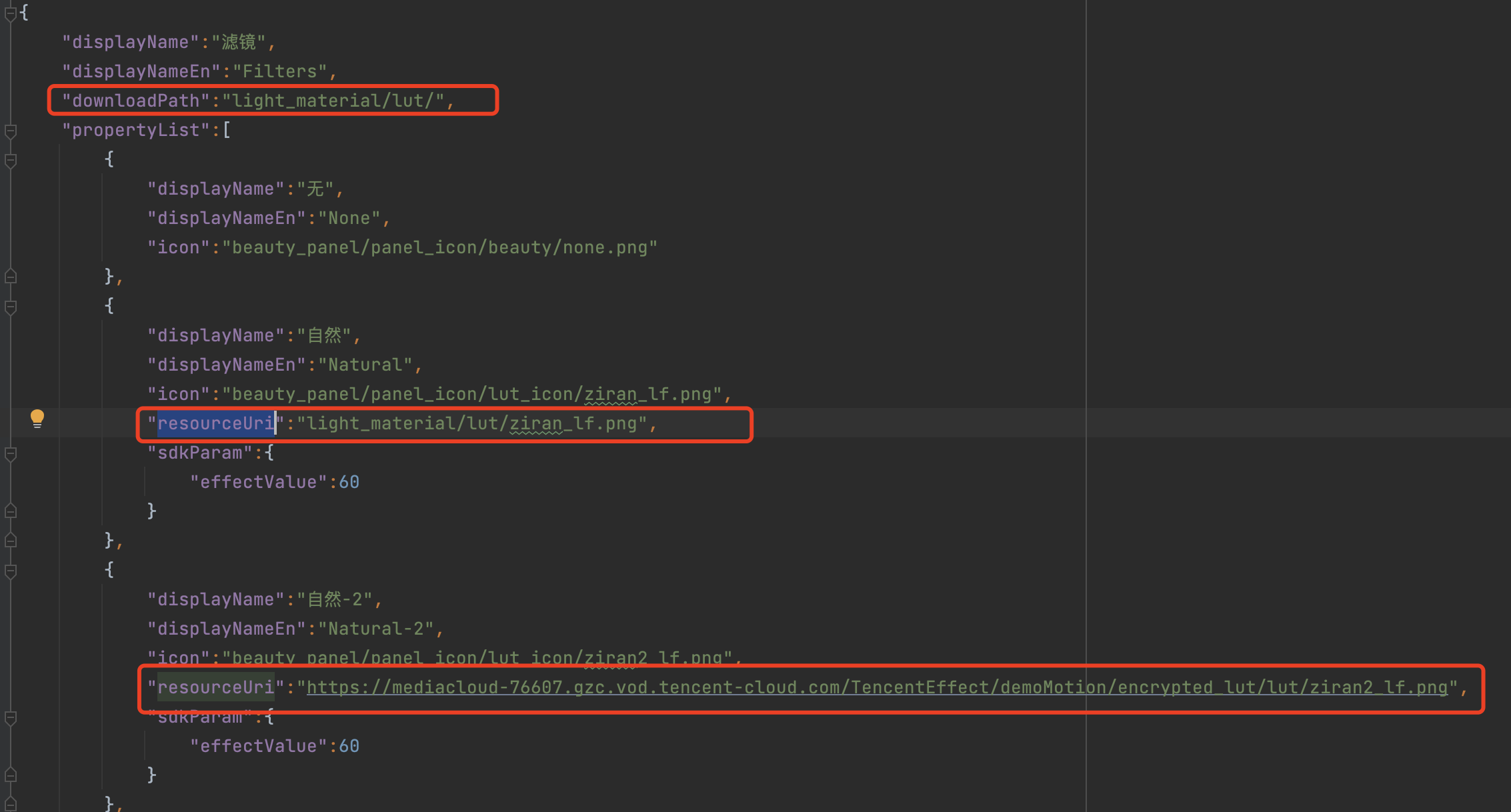Click fold-end marker closing the first sdkParam
Screen dimensions: 1511x812
11,511
